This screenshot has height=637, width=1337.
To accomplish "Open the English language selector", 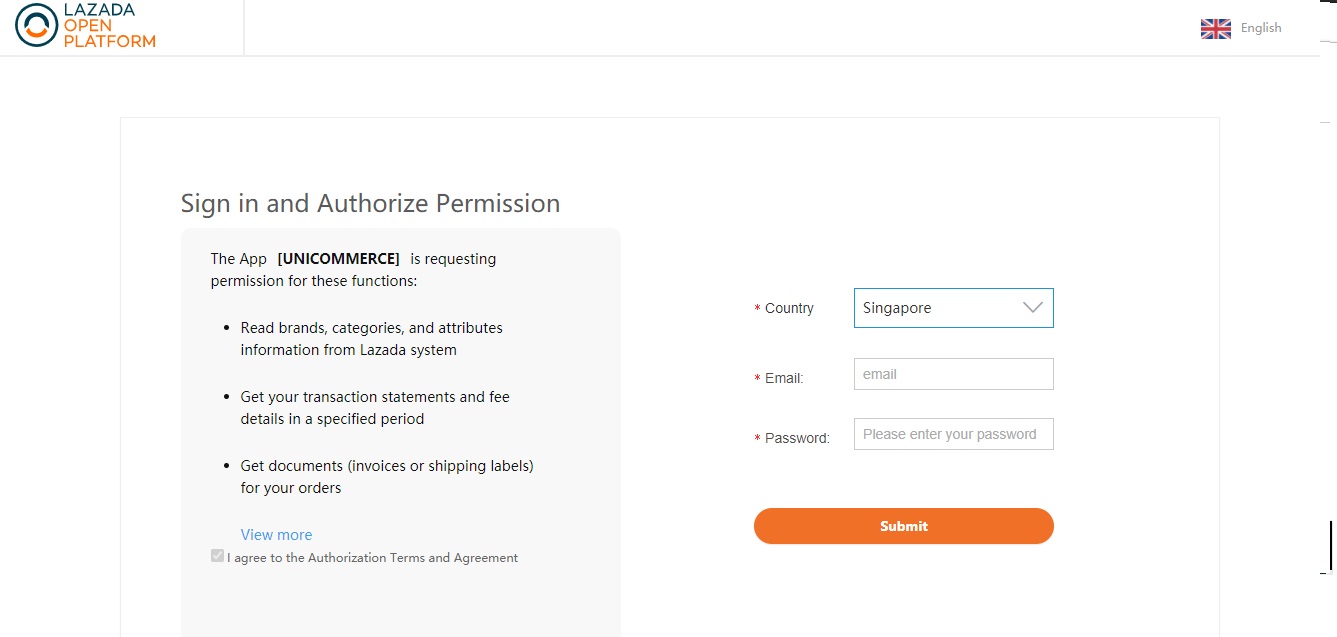I will click(1260, 28).
